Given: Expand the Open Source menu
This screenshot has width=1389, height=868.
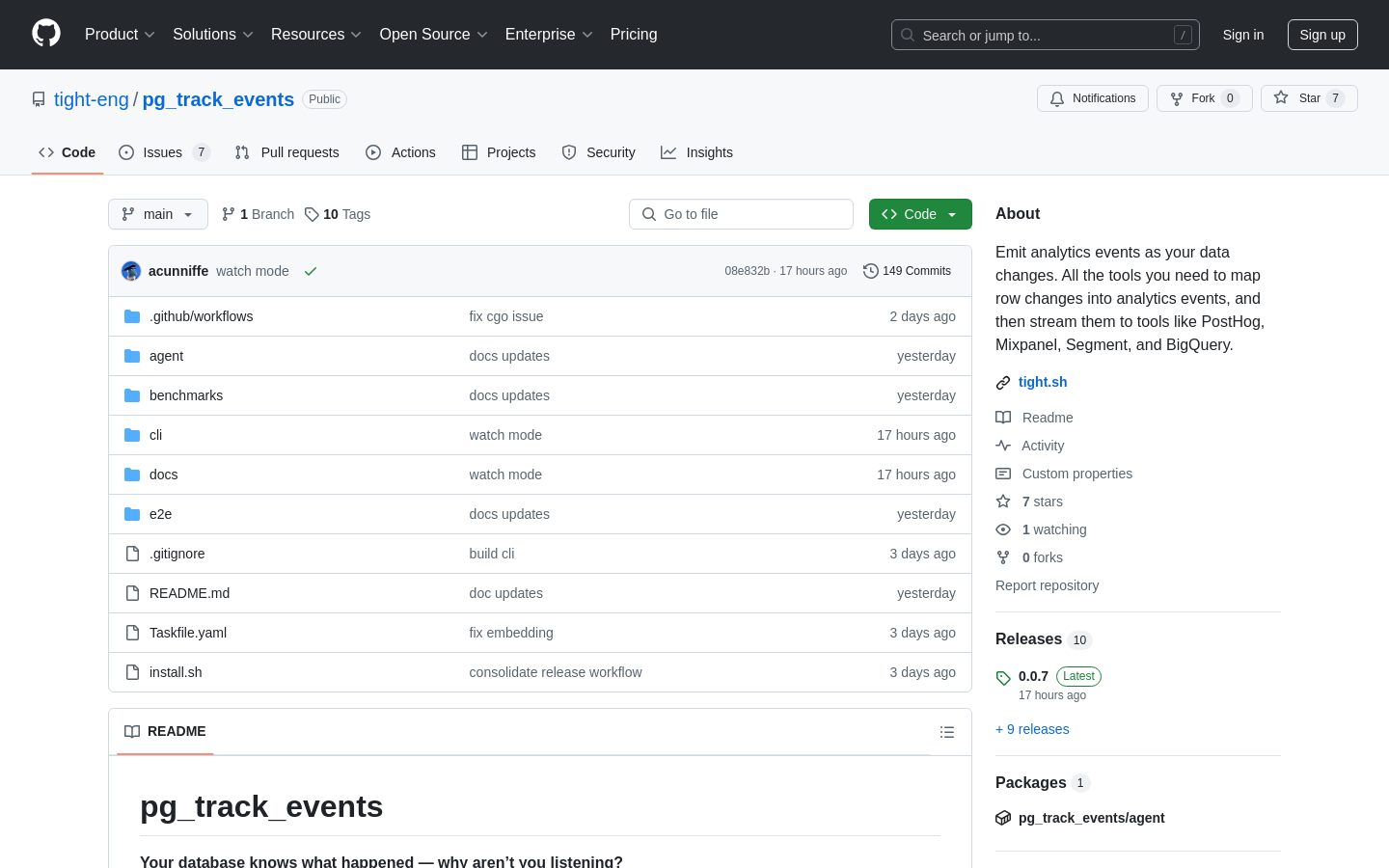Looking at the screenshot, I should coord(434,35).
